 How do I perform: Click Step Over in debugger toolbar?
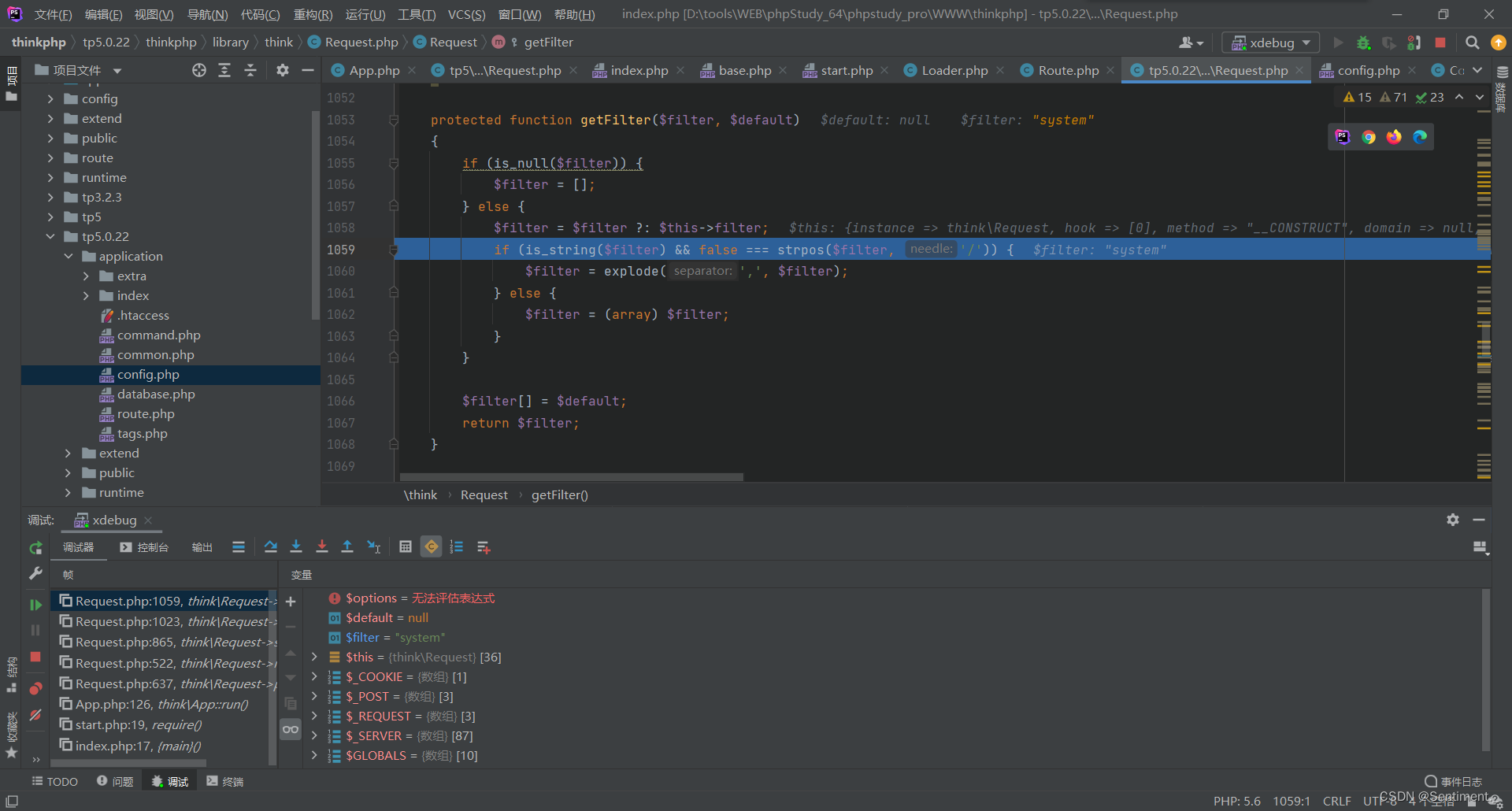(271, 546)
